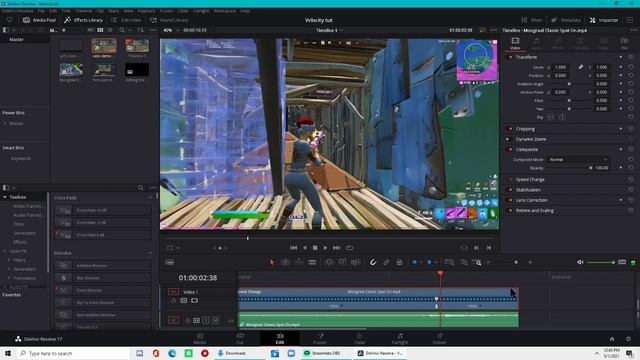Screen dimensions: 640x360
Task: Toggle the Stabilization enable dot
Action: pos(510,190)
